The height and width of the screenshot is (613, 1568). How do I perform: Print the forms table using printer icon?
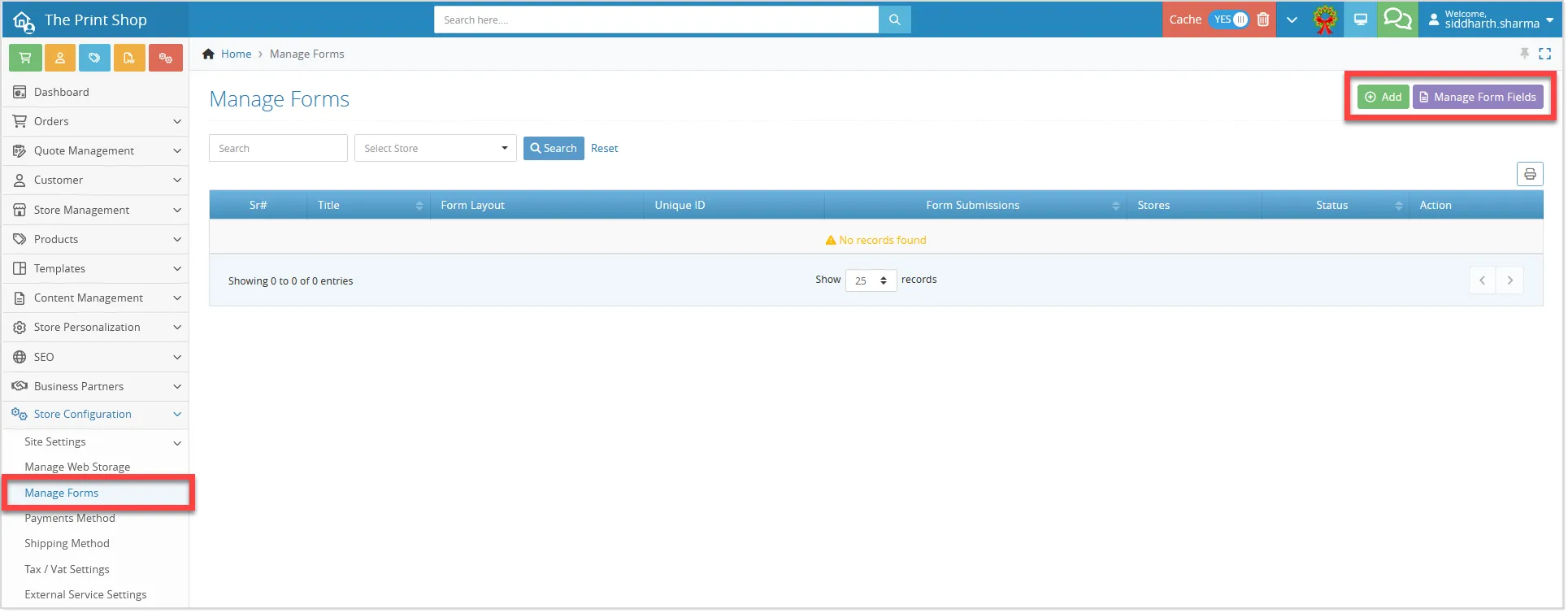1530,174
